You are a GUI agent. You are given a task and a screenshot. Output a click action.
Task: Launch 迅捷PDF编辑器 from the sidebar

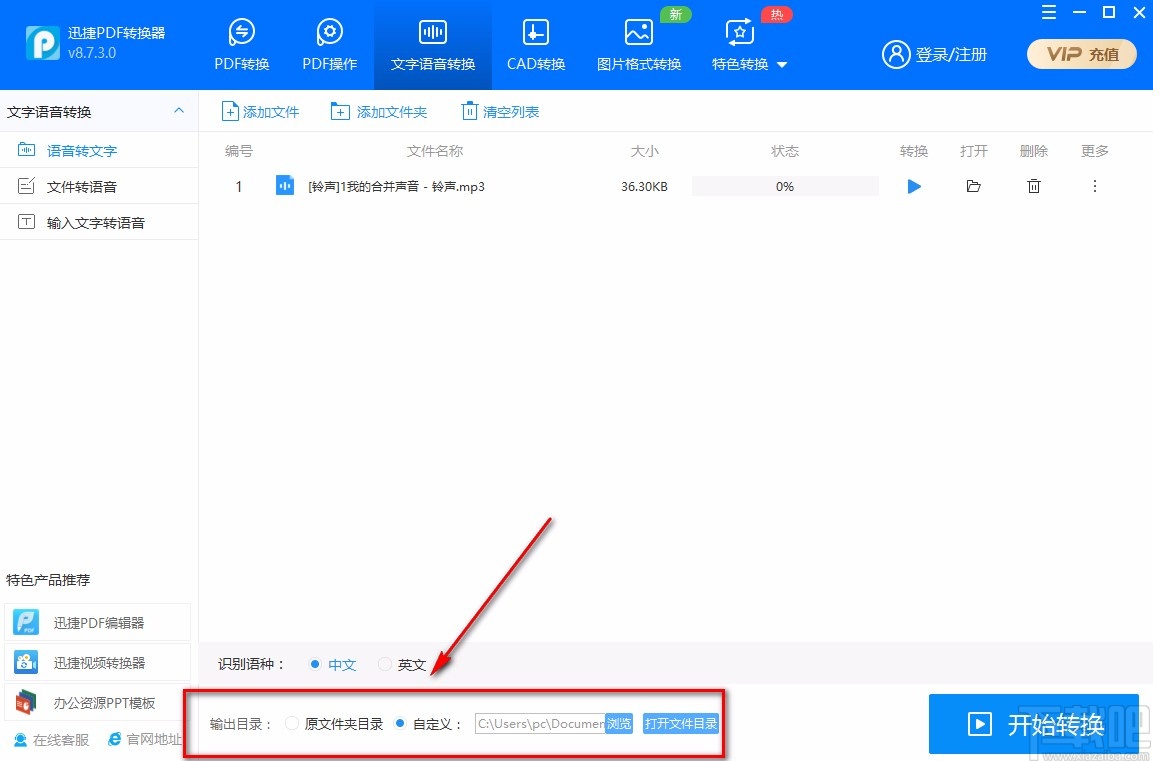(x=97, y=621)
